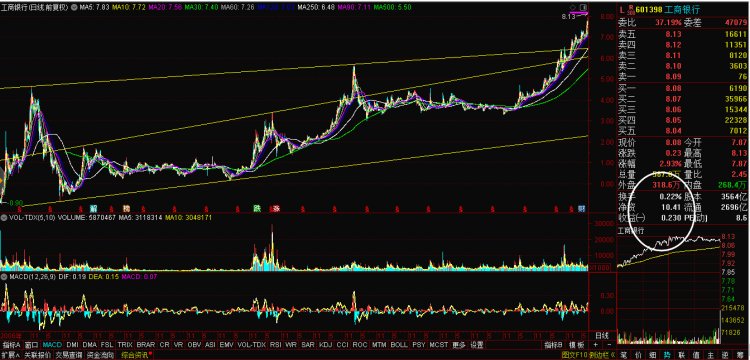Click the 解 event marker icon
750x360 pixels.
[94, 208]
